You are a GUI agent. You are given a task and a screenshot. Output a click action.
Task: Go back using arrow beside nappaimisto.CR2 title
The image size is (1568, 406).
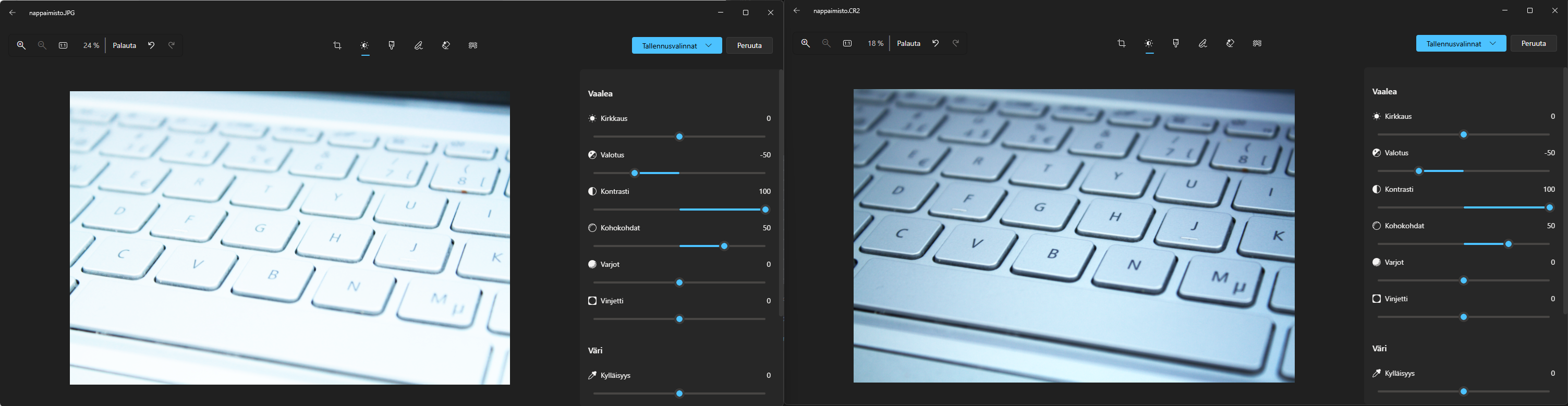tap(797, 11)
